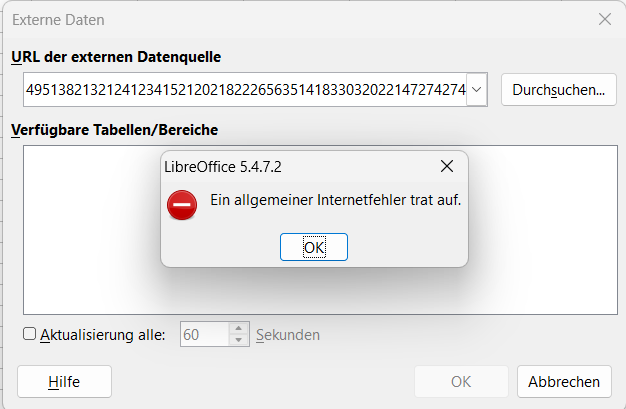Click the URL der externen Datenquelle label
Image resolution: width=626 pixels, height=409 pixels.
coord(116,57)
